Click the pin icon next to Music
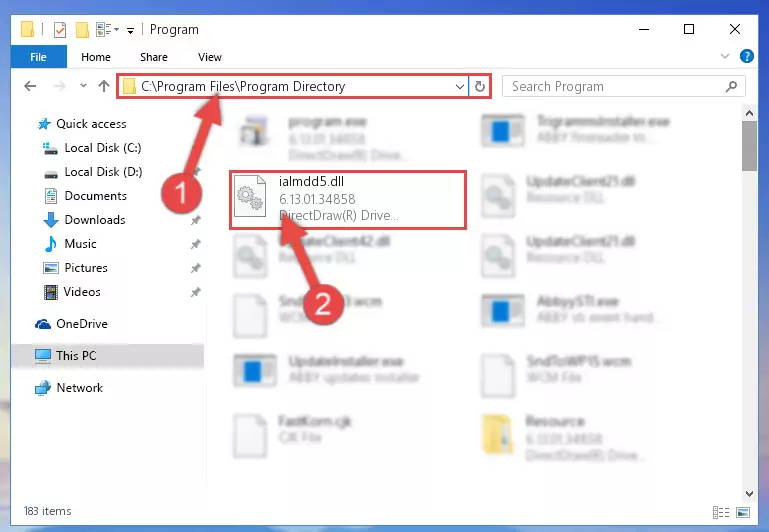The image size is (769, 532). coord(196,244)
